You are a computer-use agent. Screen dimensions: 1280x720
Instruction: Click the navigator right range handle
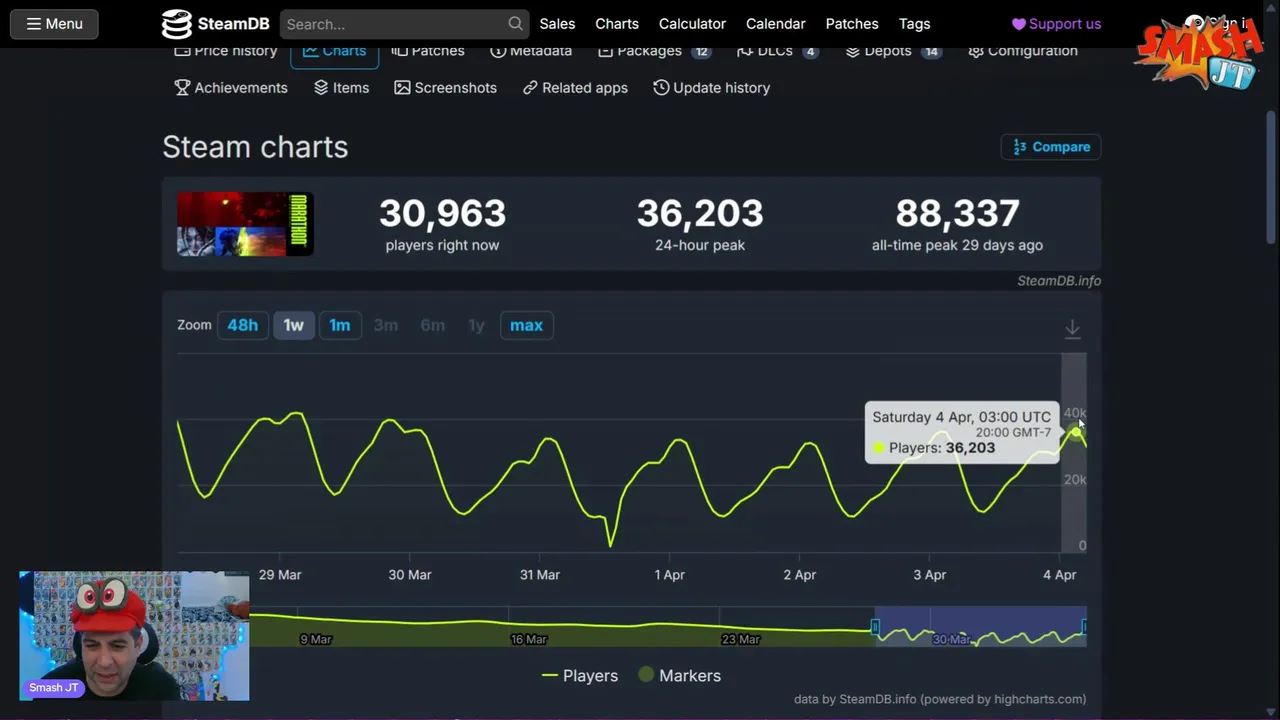point(1083,628)
